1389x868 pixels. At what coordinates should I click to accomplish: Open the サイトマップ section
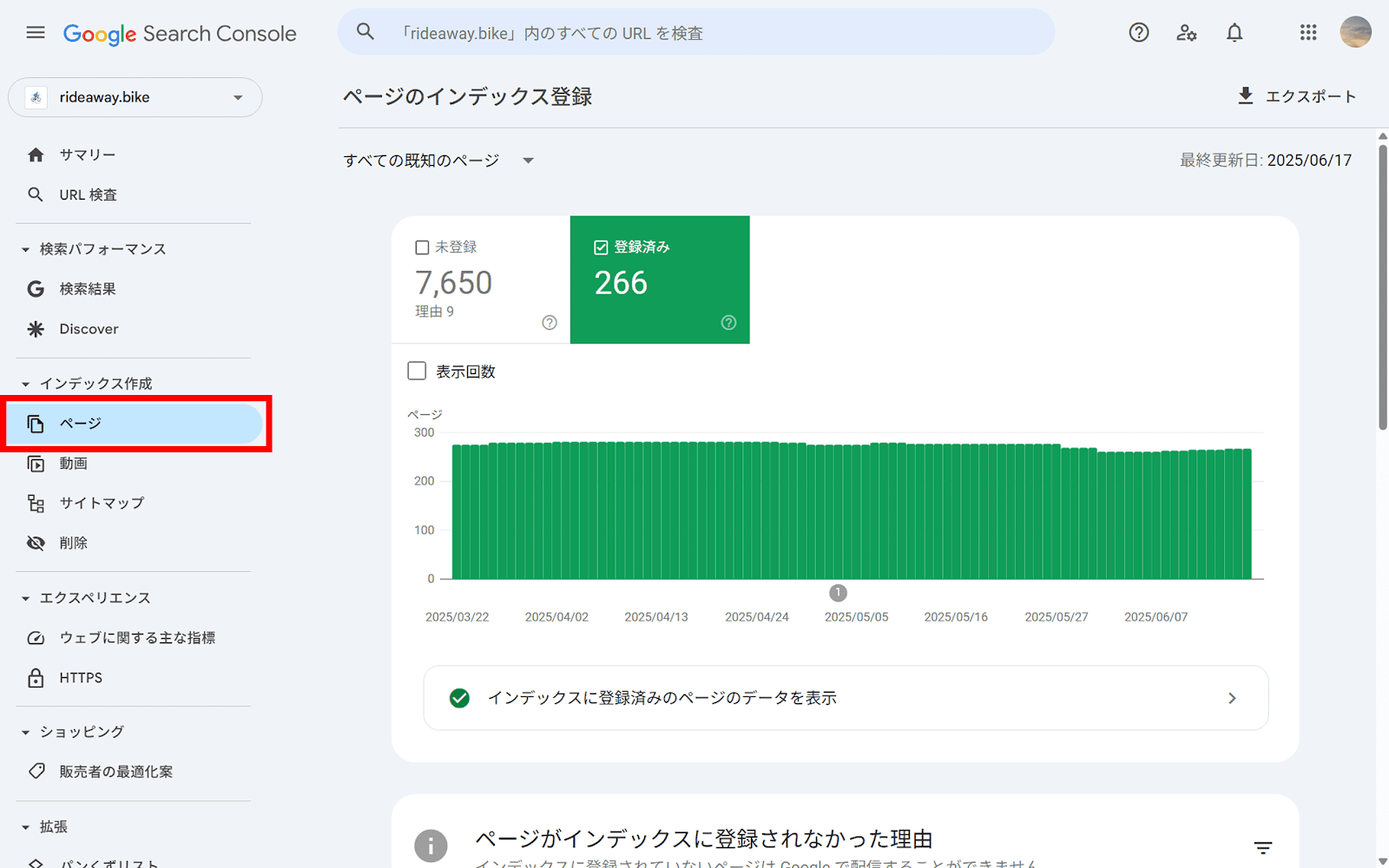click(102, 503)
